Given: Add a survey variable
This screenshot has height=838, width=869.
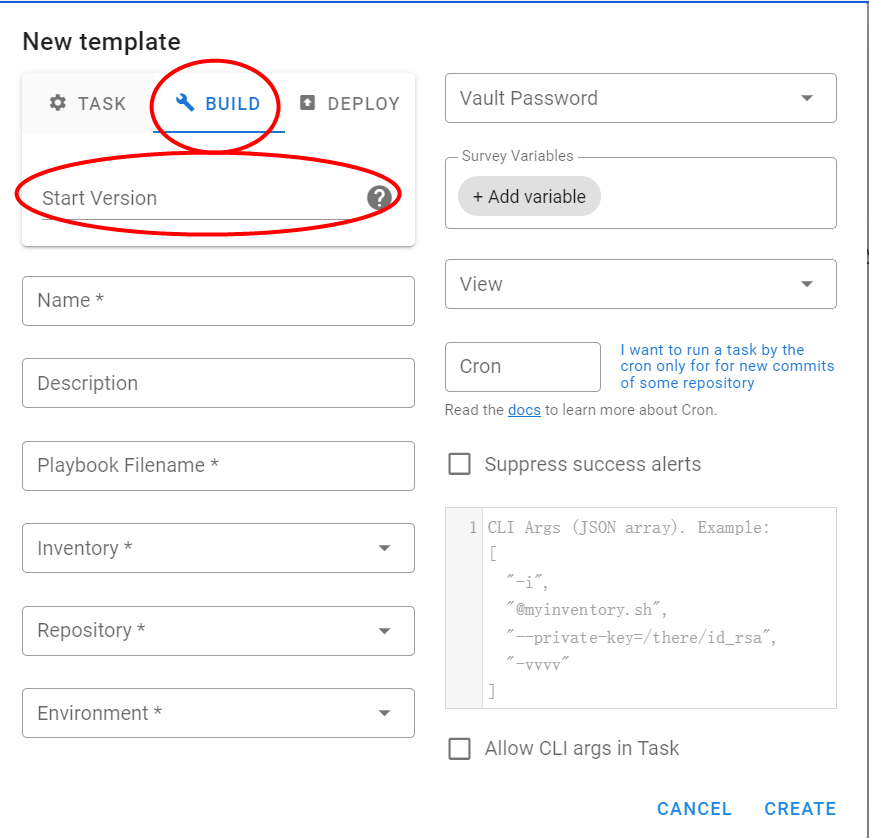Looking at the screenshot, I should [x=529, y=197].
